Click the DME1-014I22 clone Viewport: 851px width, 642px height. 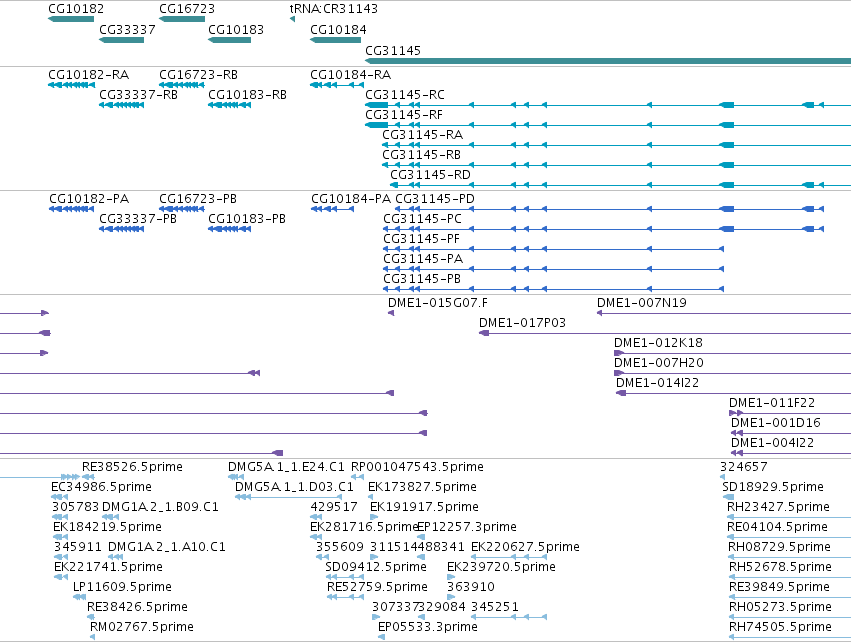pyautogui.click(x=733, y=393)
